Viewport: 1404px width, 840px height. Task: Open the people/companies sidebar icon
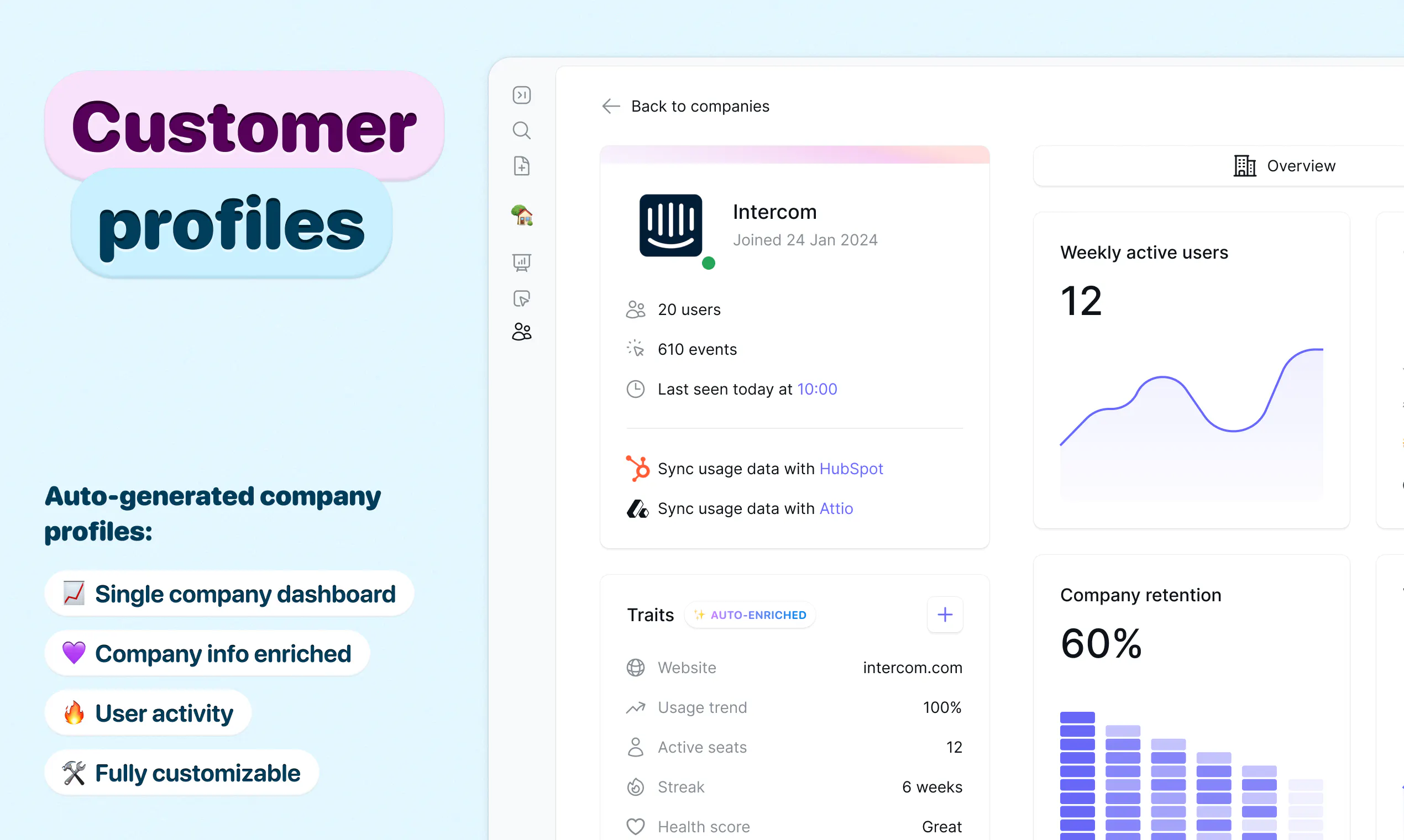coord(521,332)
